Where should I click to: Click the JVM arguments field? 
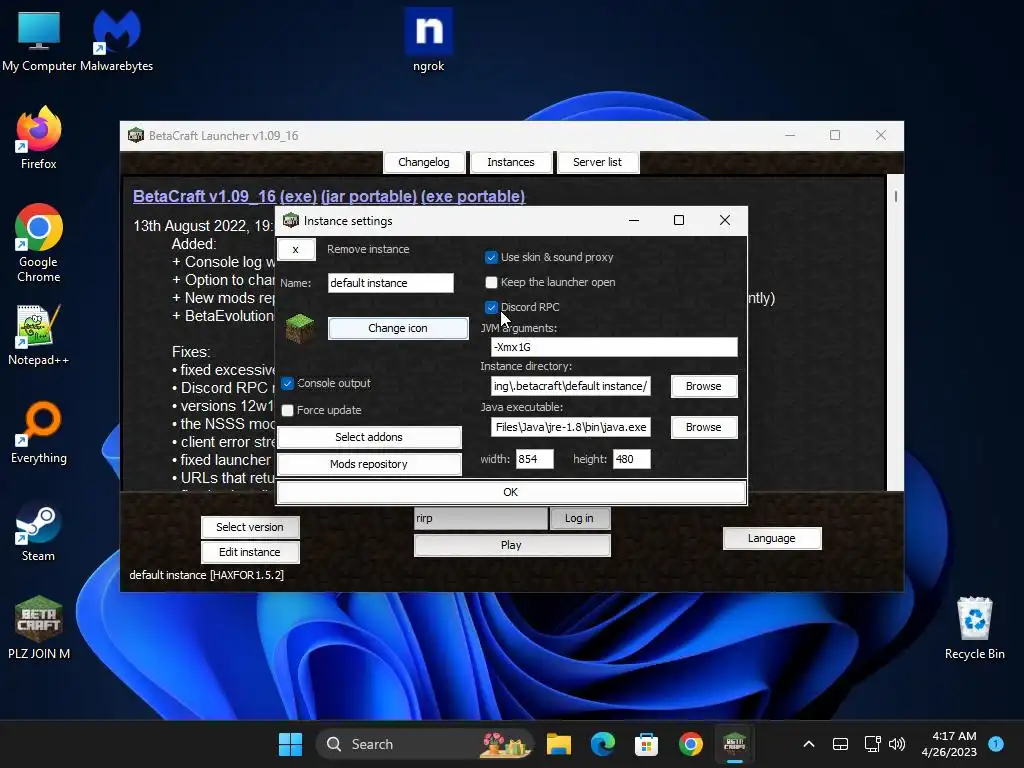click(x=614, y=347)
